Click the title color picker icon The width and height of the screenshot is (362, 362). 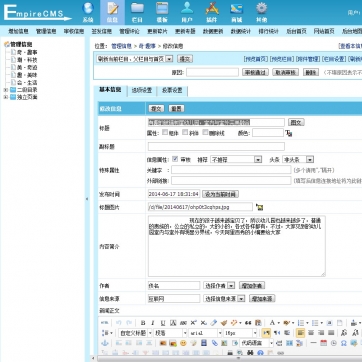[289, 133]
